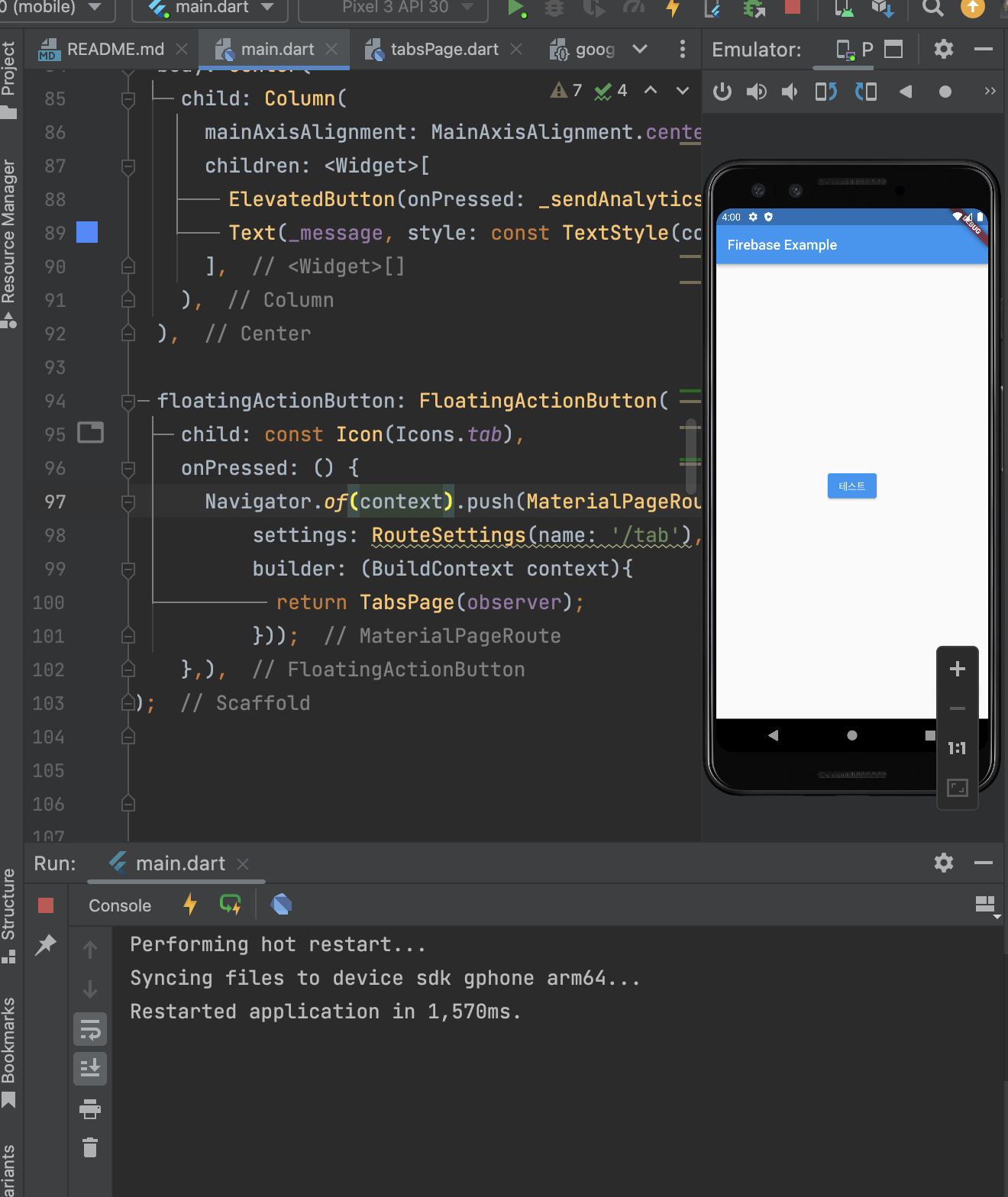
Task: Start debugging with the bug icon
Action: 555,8
